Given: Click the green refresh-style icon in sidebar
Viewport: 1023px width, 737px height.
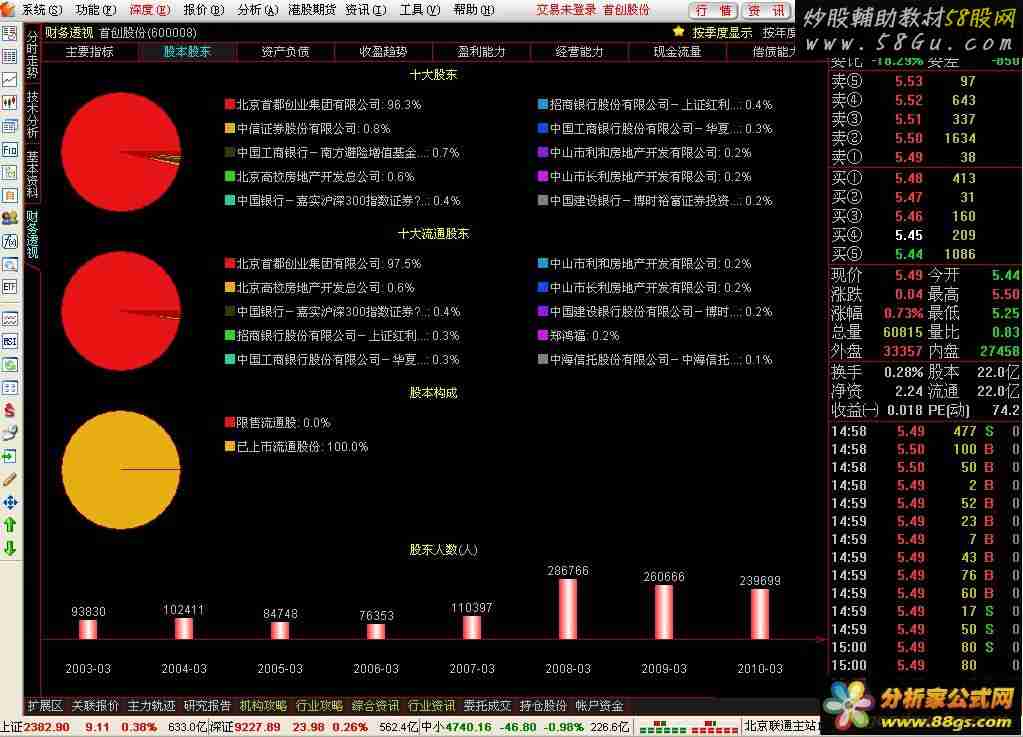Looking at the screenshot, I should click(x=10, y=365).
